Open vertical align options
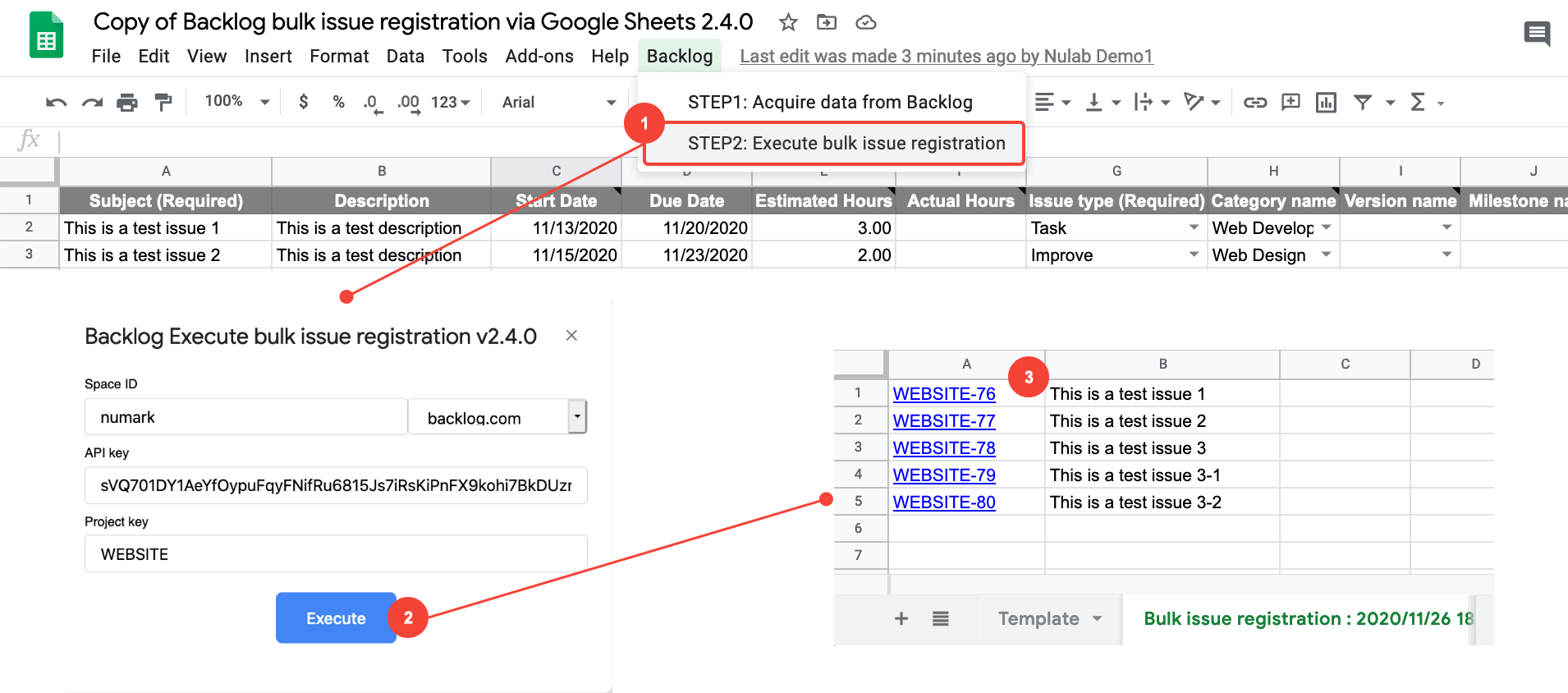The width and height of the screenshot is (1568, 693). click(1103, 103)
